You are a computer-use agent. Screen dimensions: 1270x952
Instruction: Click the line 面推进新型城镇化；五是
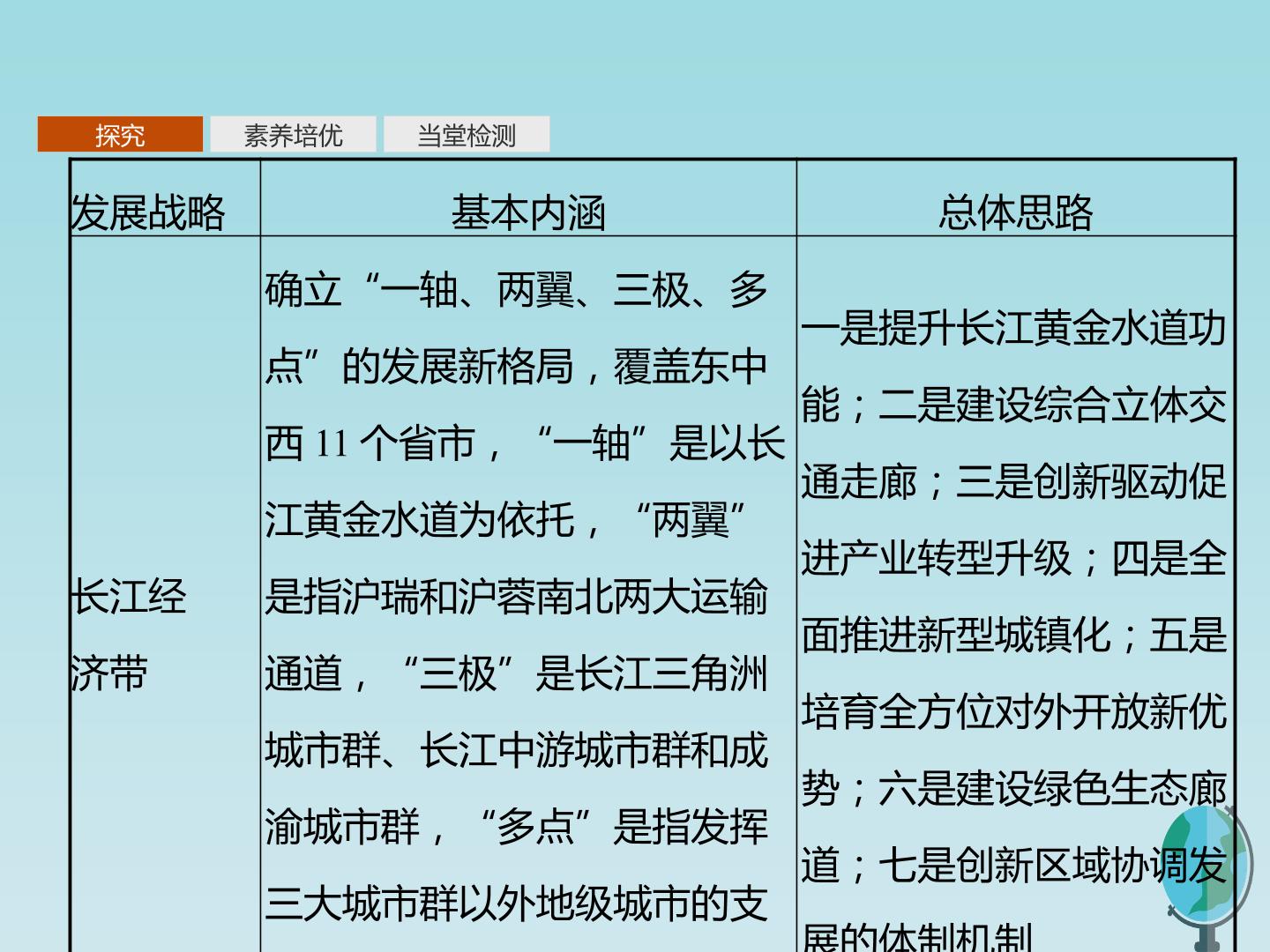[x=1013, y=635]
